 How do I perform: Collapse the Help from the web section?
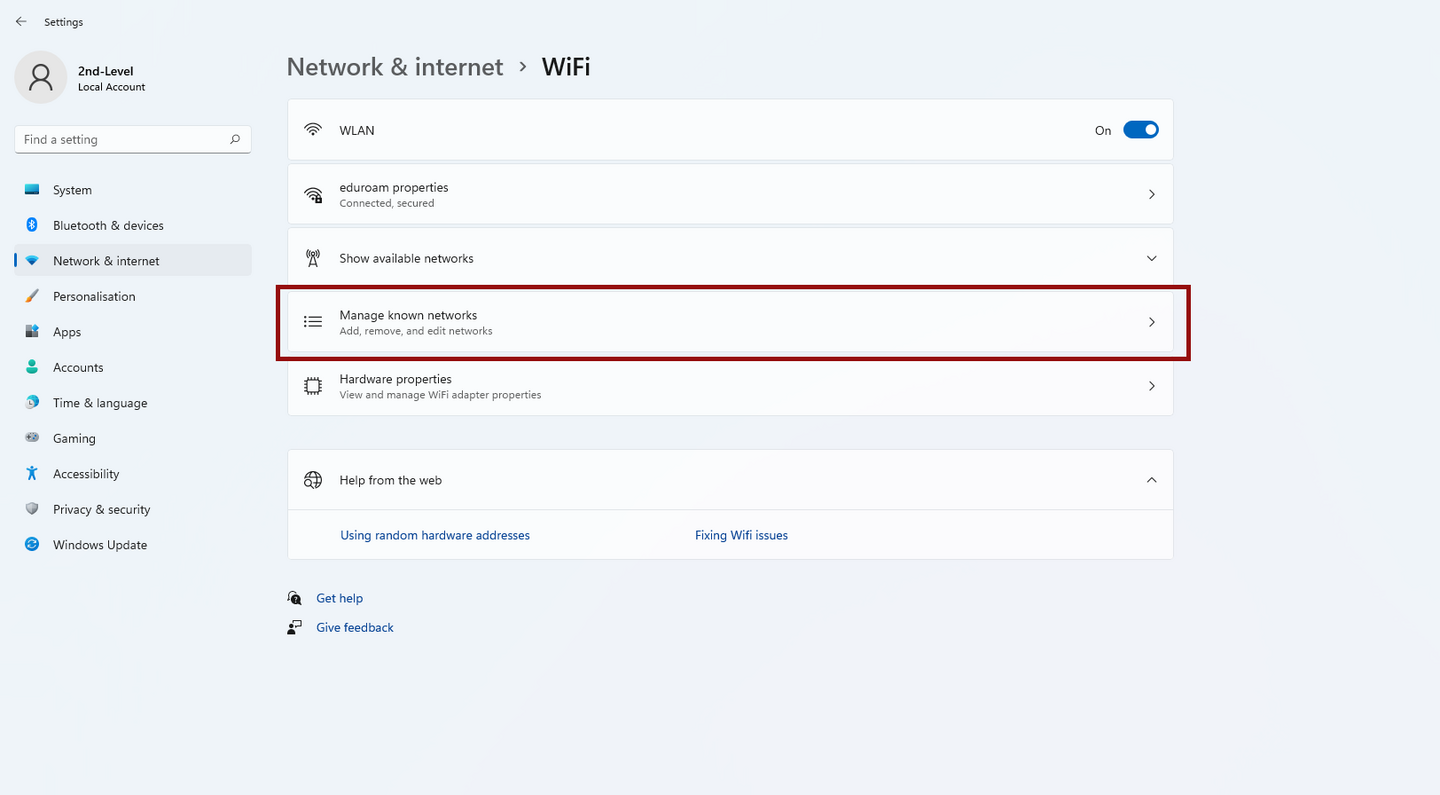[x=1152, y=480]
